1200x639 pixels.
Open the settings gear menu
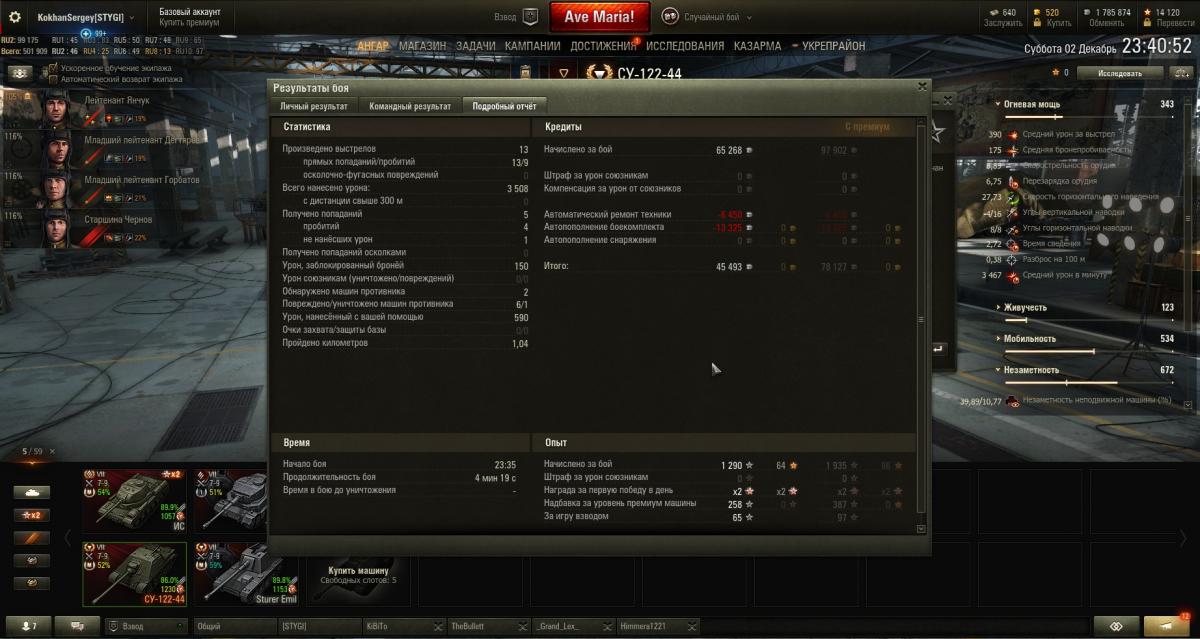pos(15,18)
